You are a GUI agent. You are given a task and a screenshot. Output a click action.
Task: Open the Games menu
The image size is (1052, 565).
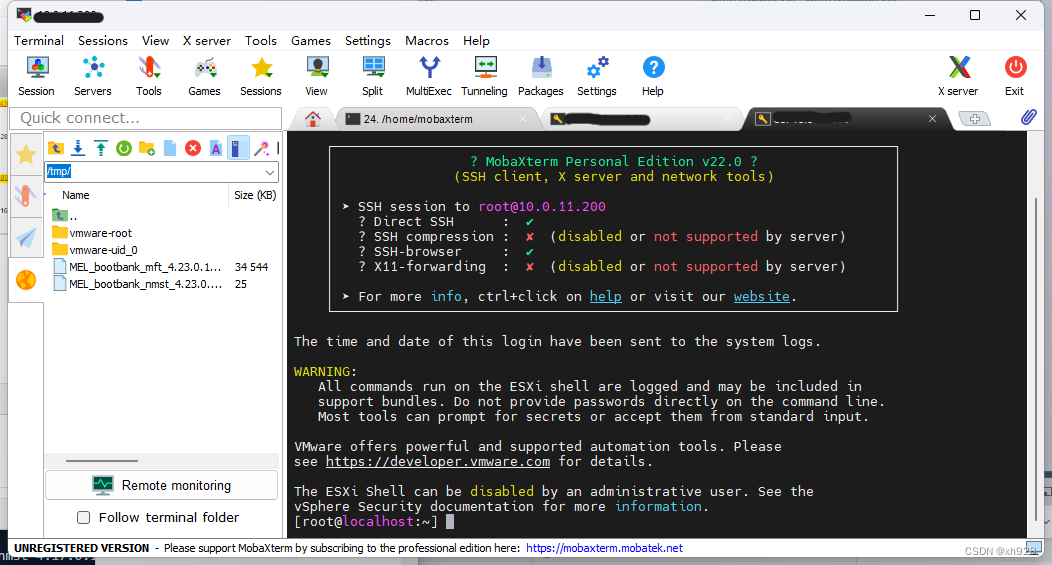(x=311, y=41)
